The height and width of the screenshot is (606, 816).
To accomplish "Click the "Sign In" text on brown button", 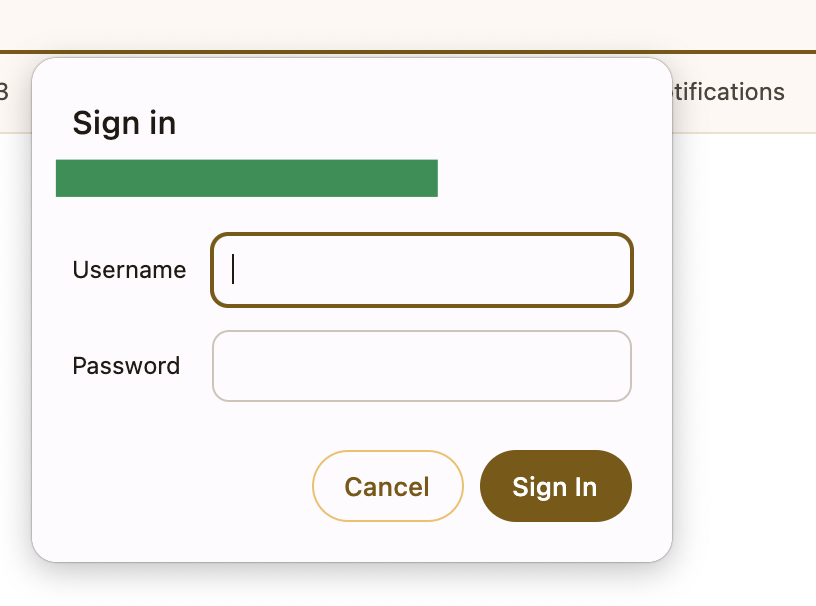I will pos(555,487).
